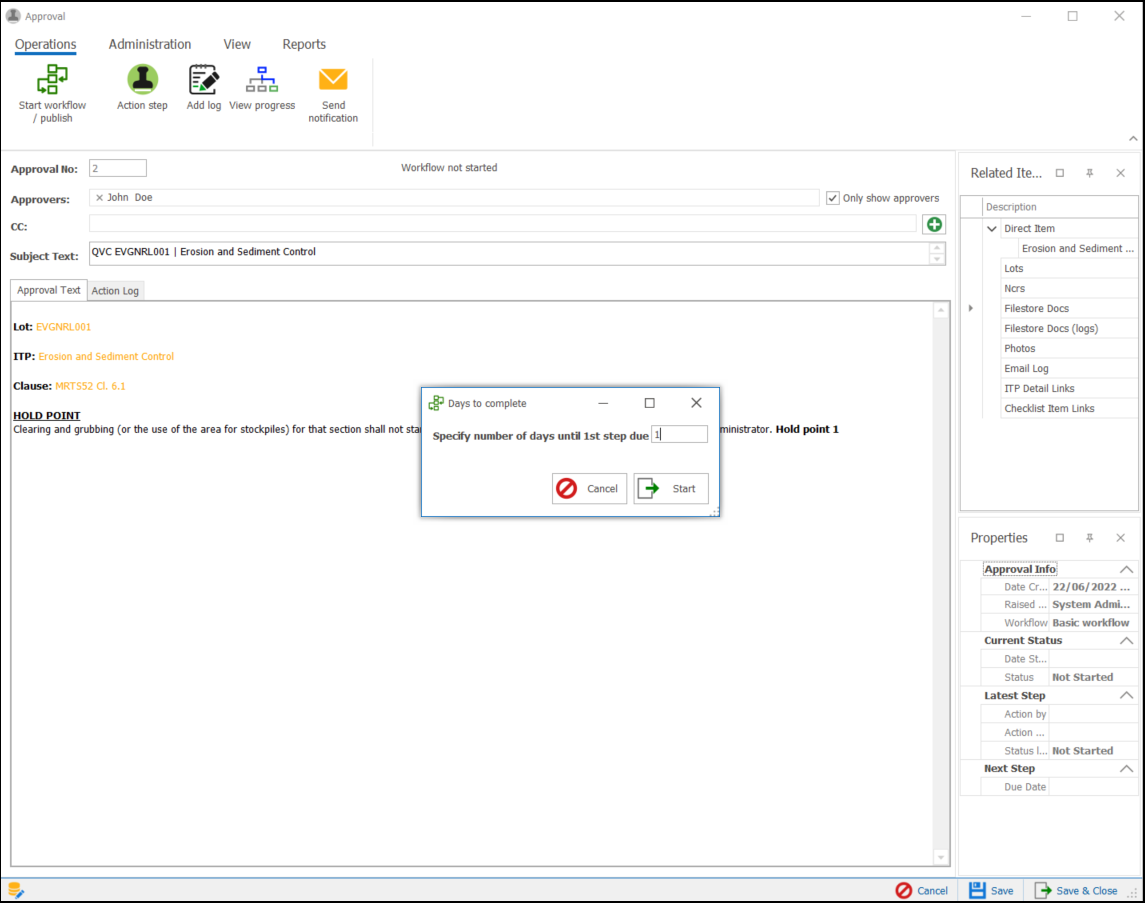Viewport: 1145px width, 903px height.
Task: Collapse the Latest Step properties group
Action: pos(1126,696)
